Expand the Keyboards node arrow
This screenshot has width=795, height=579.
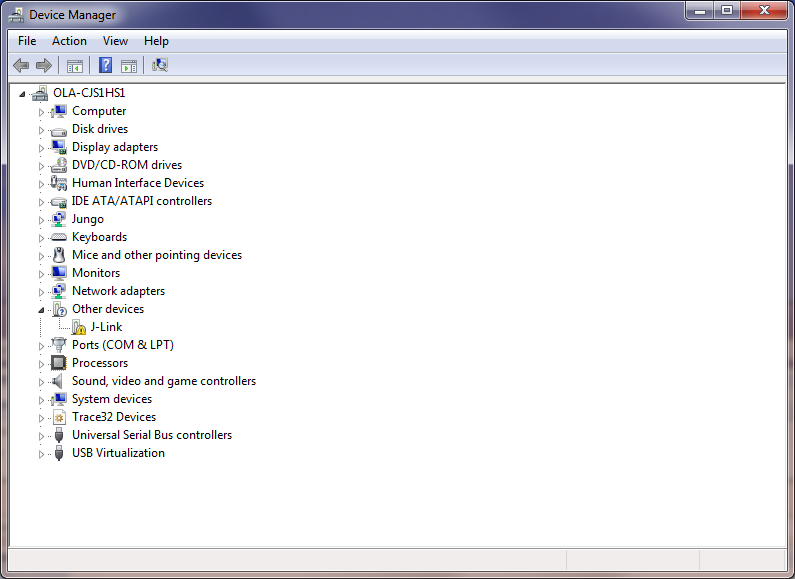click(41, 238)
